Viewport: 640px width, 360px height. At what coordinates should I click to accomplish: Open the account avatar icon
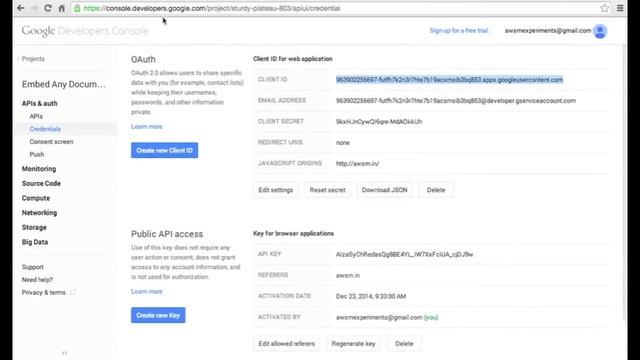point(600,31)
